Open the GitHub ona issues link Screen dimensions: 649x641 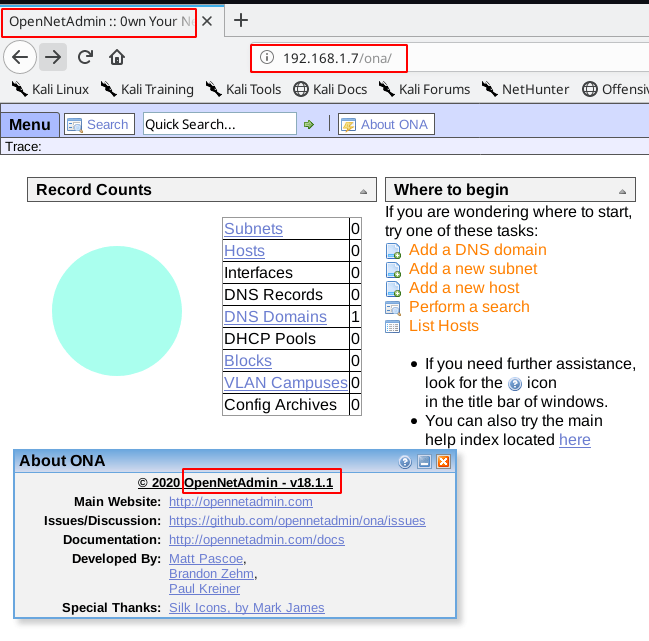click(297, 521)
